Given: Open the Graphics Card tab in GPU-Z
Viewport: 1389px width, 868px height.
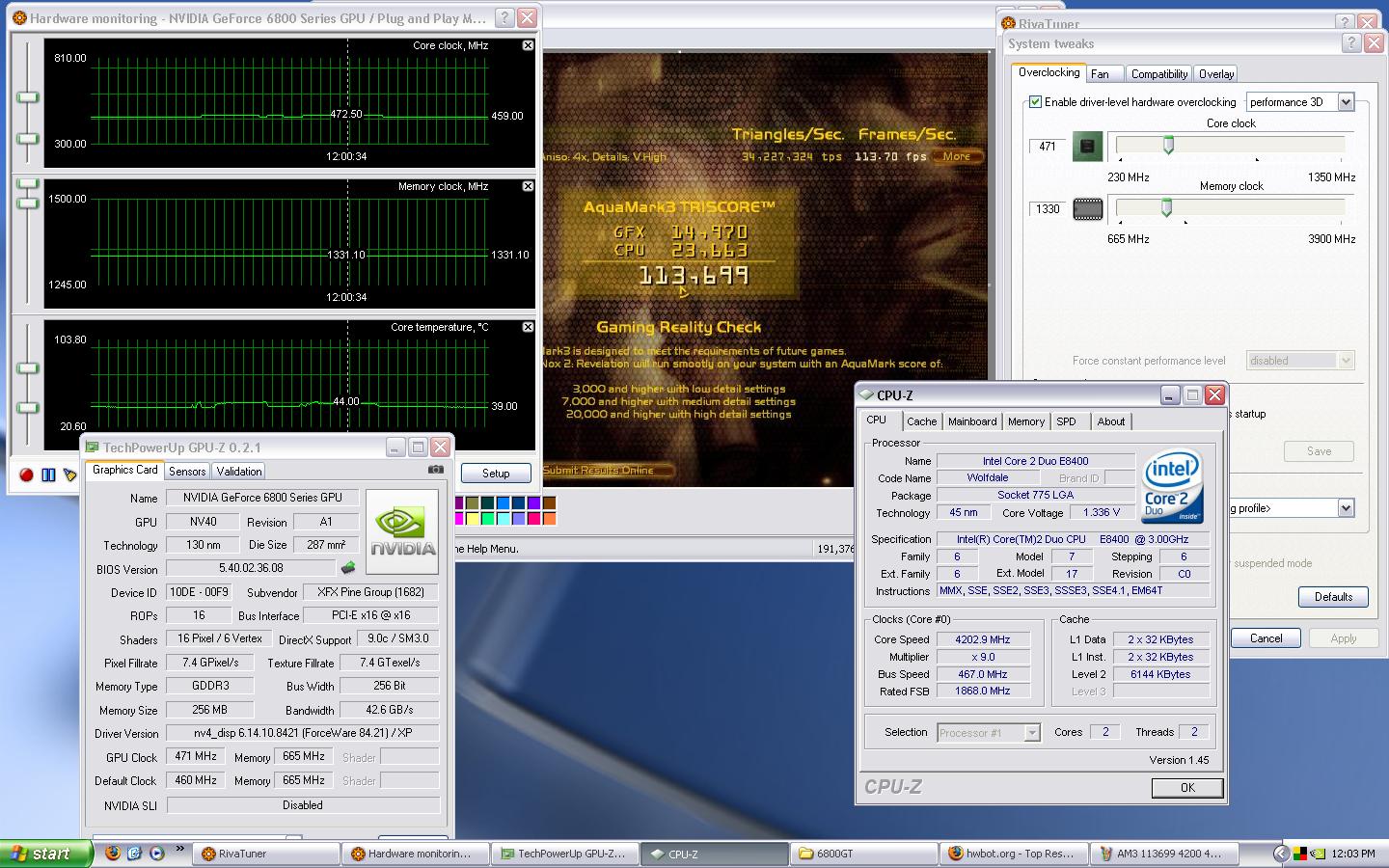Looking at the screenshot, I should click(125, 470).
